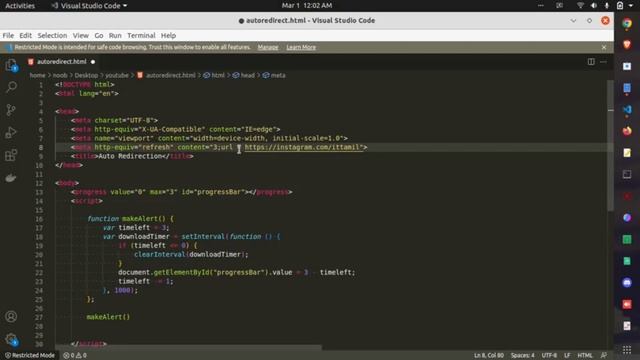Screen dimensions: 640x360
Task: Click the editor vertical scrollbar
Action: click(x=610, y=146)
